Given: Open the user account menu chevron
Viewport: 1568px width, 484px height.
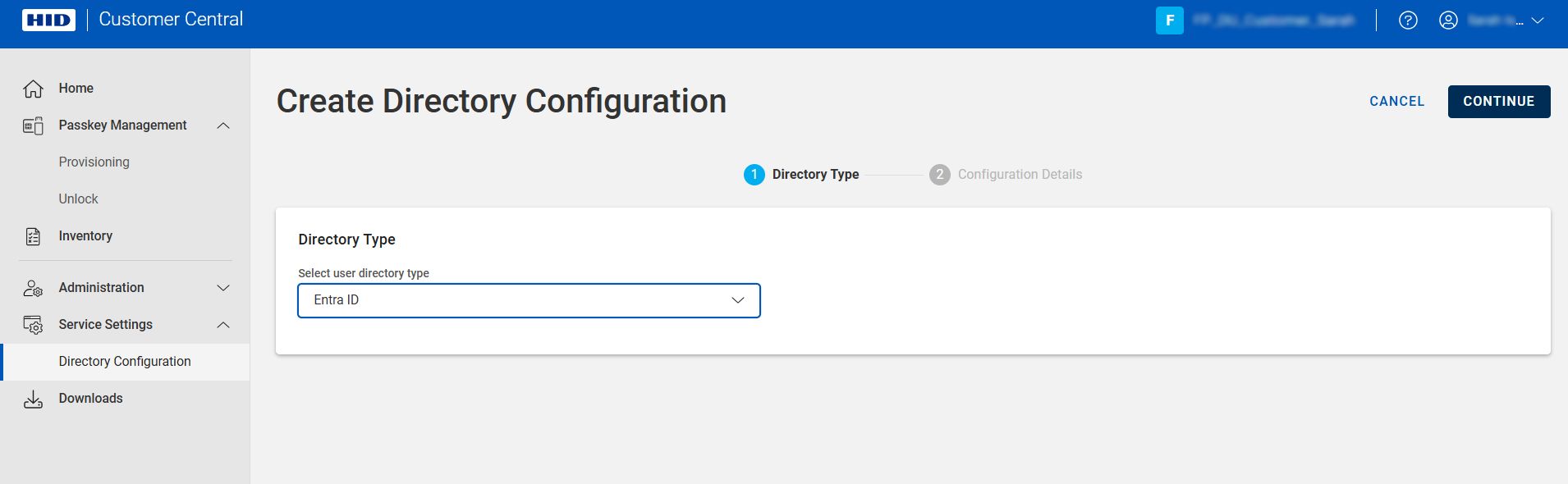Looking at the screenshot, I should (x=1538, y=21).
